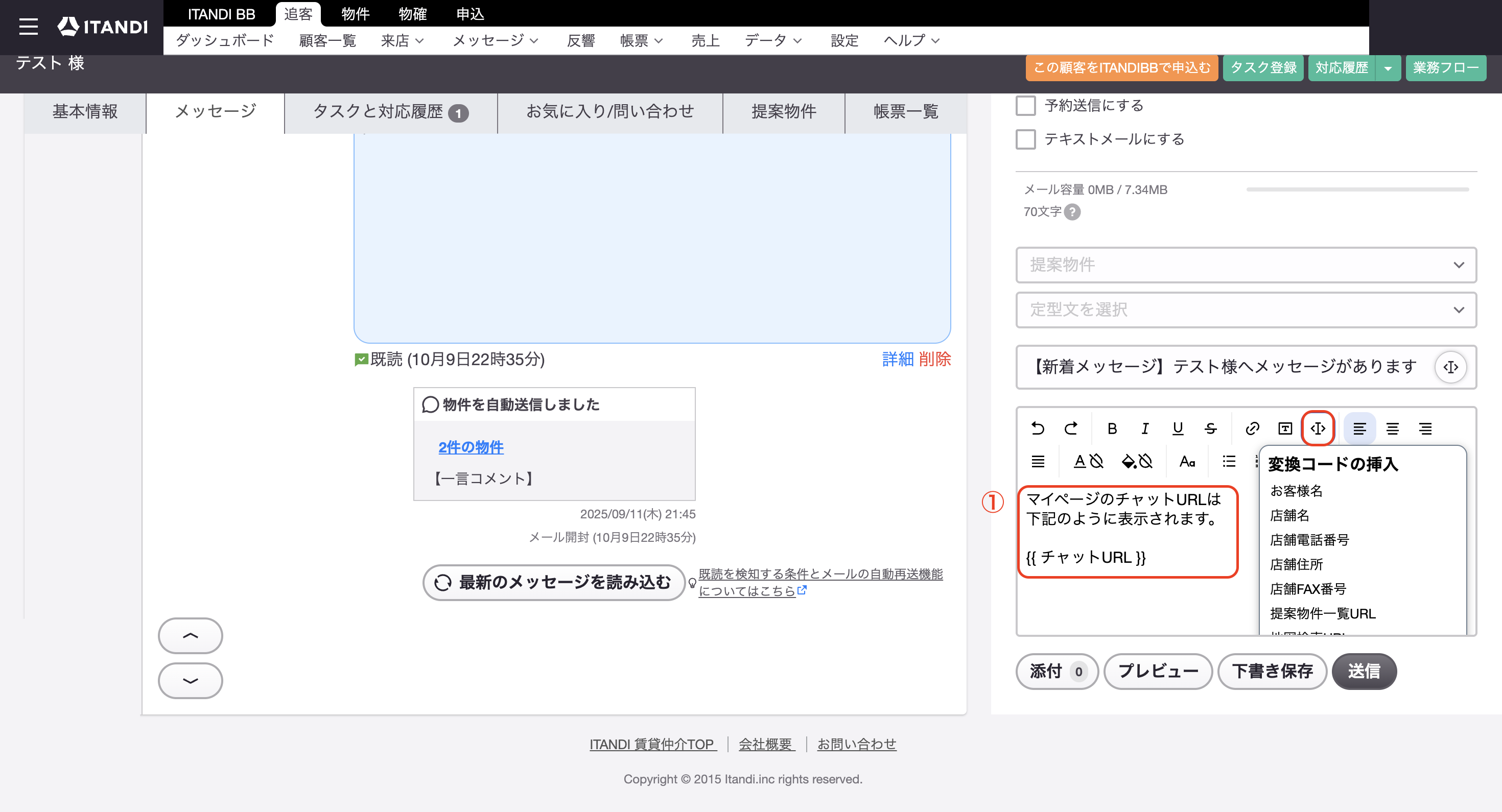
Task: Open the hamburger menu next to ITANDI logo
Action: coord(28,26)
